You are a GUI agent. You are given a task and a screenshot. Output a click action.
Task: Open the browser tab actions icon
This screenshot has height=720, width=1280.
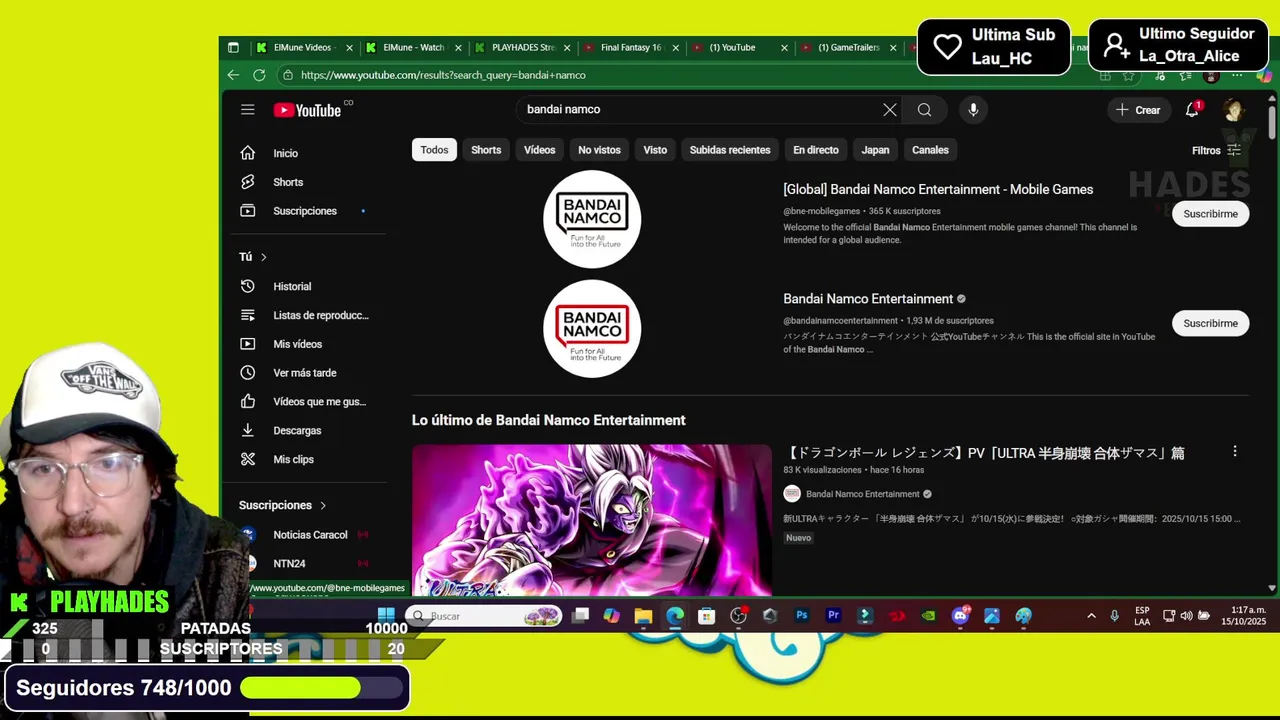(x=233, y=47)
